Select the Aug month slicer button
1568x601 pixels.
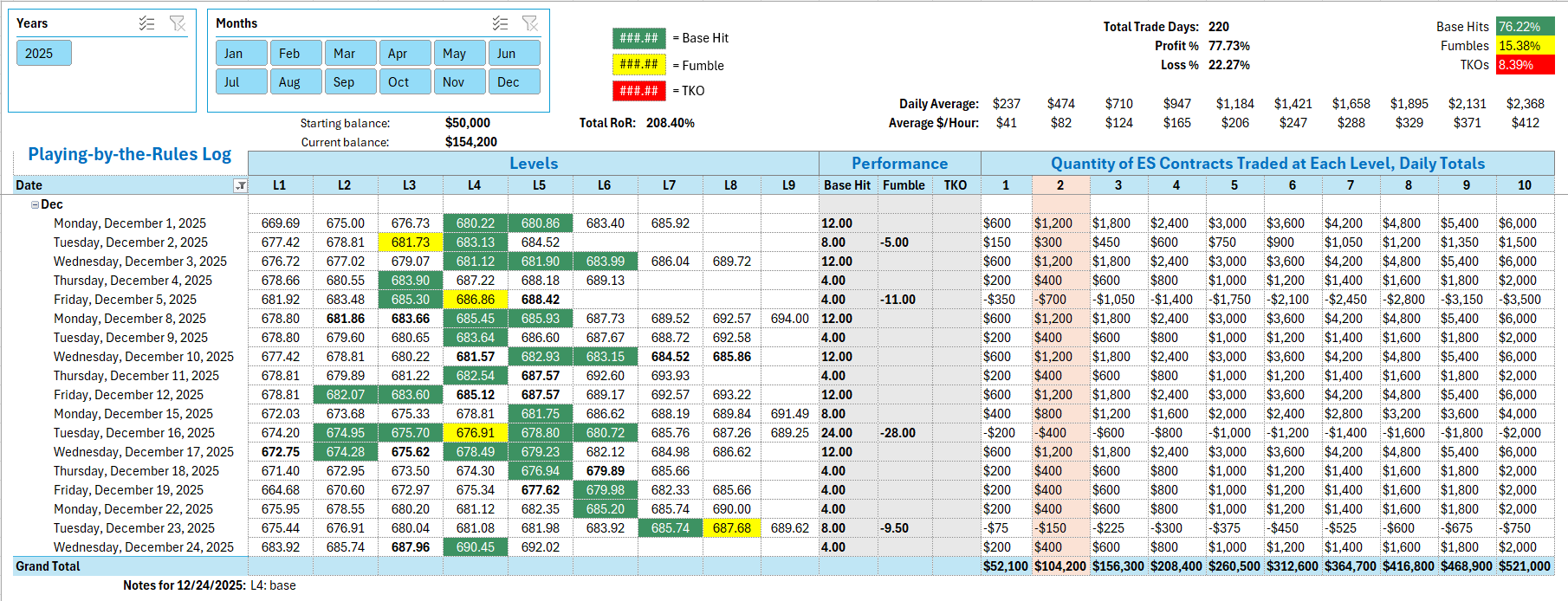tap(295, 82)
